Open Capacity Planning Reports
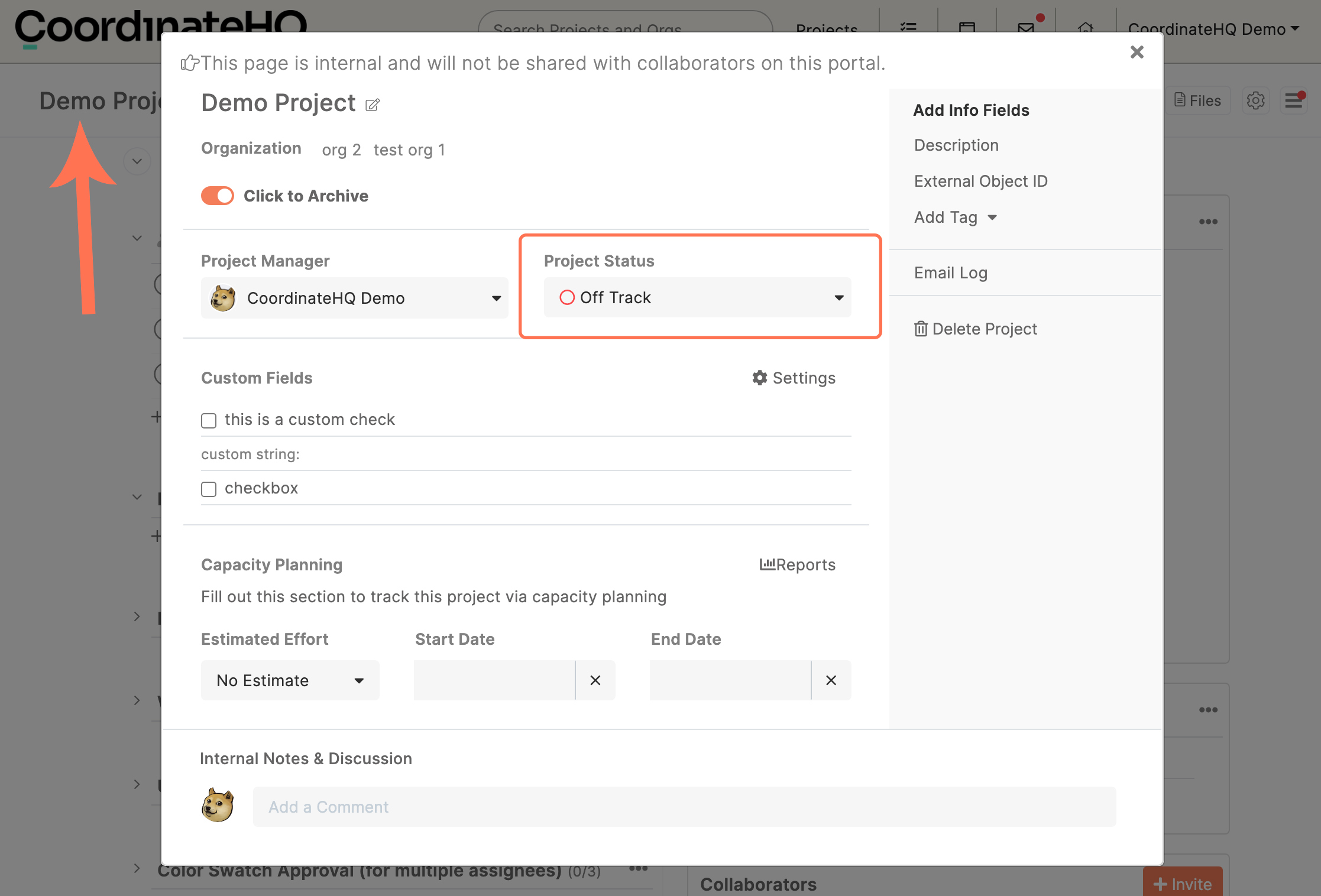Viewport: 1321px width, 896px height. pos(797,564)
